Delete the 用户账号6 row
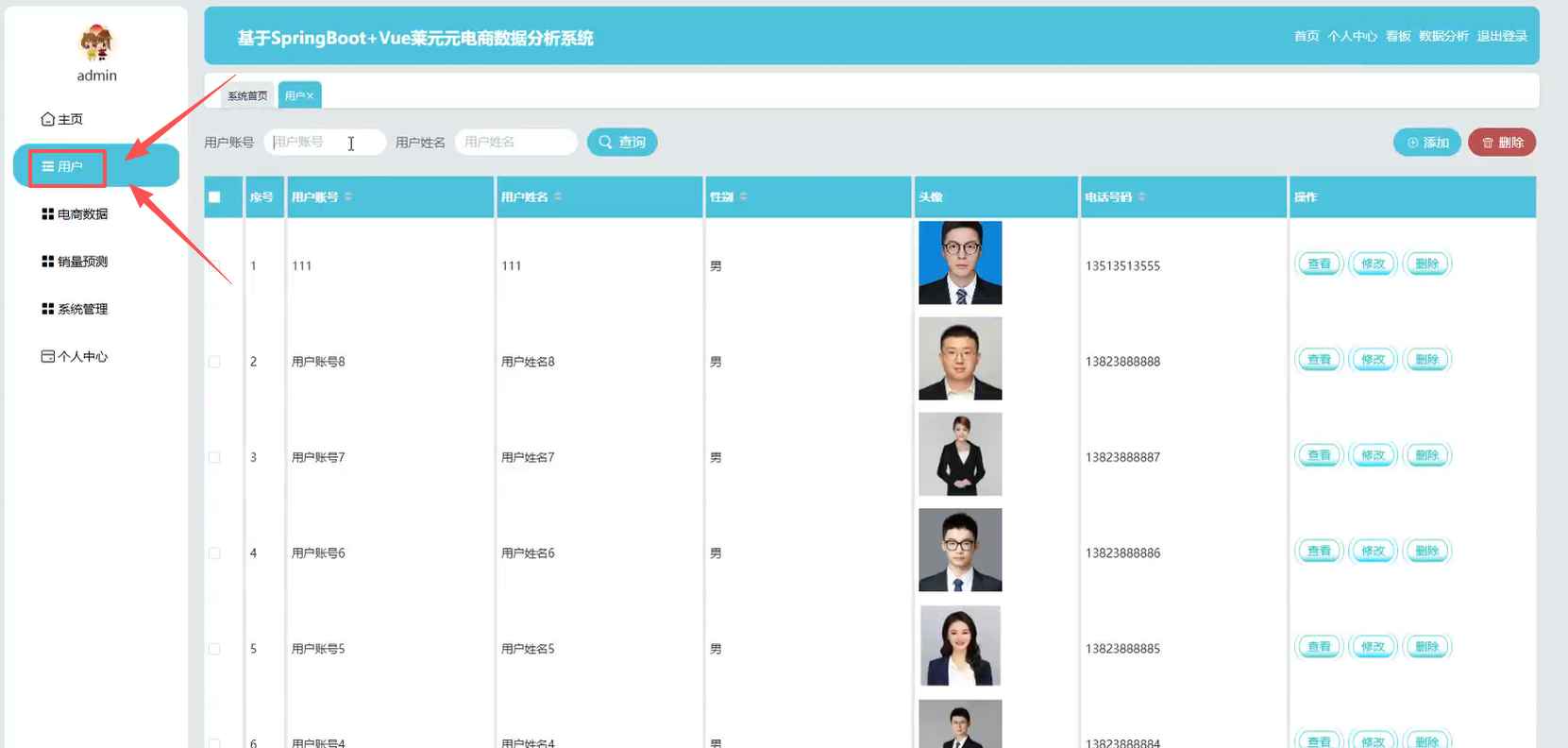This screenshot has width=1568, height=748. [1426, 551]
